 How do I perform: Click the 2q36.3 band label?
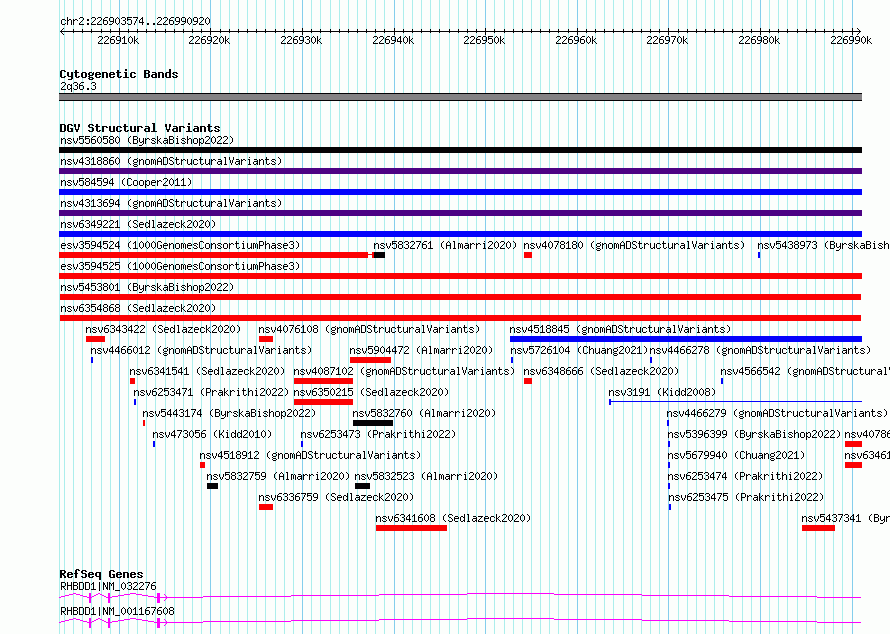pyautogui.click(x=78, y=86)
